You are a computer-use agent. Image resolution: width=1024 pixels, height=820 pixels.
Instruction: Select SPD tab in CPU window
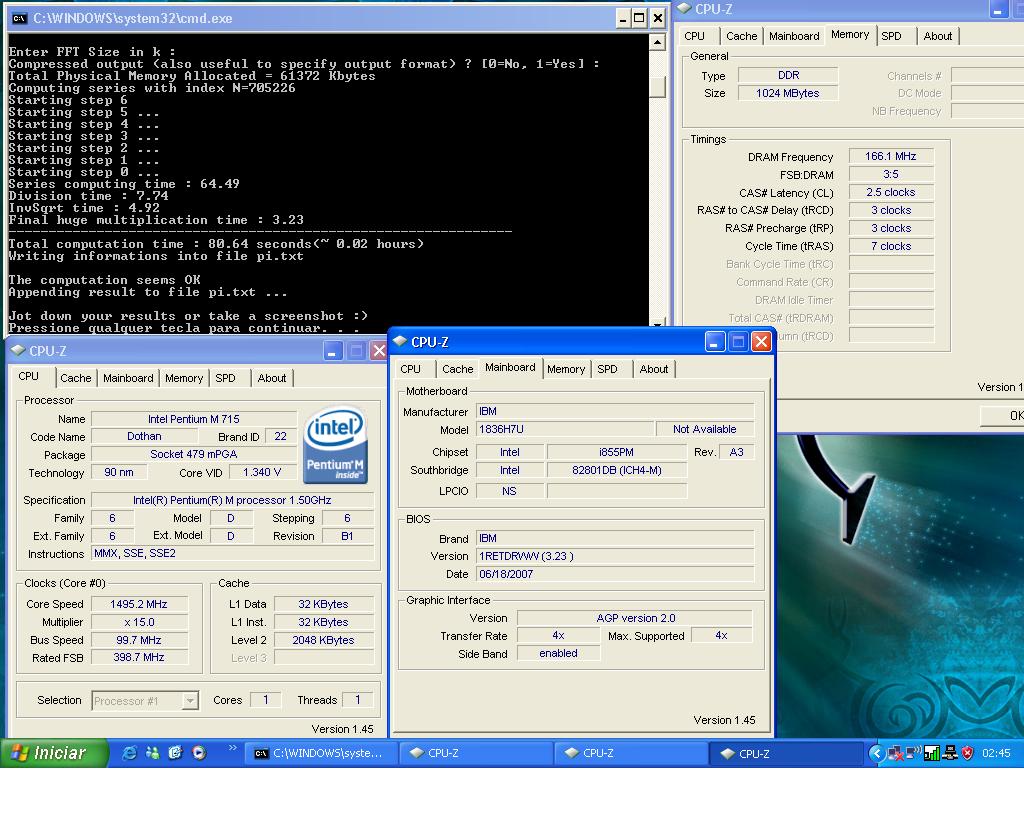point(225,378)
